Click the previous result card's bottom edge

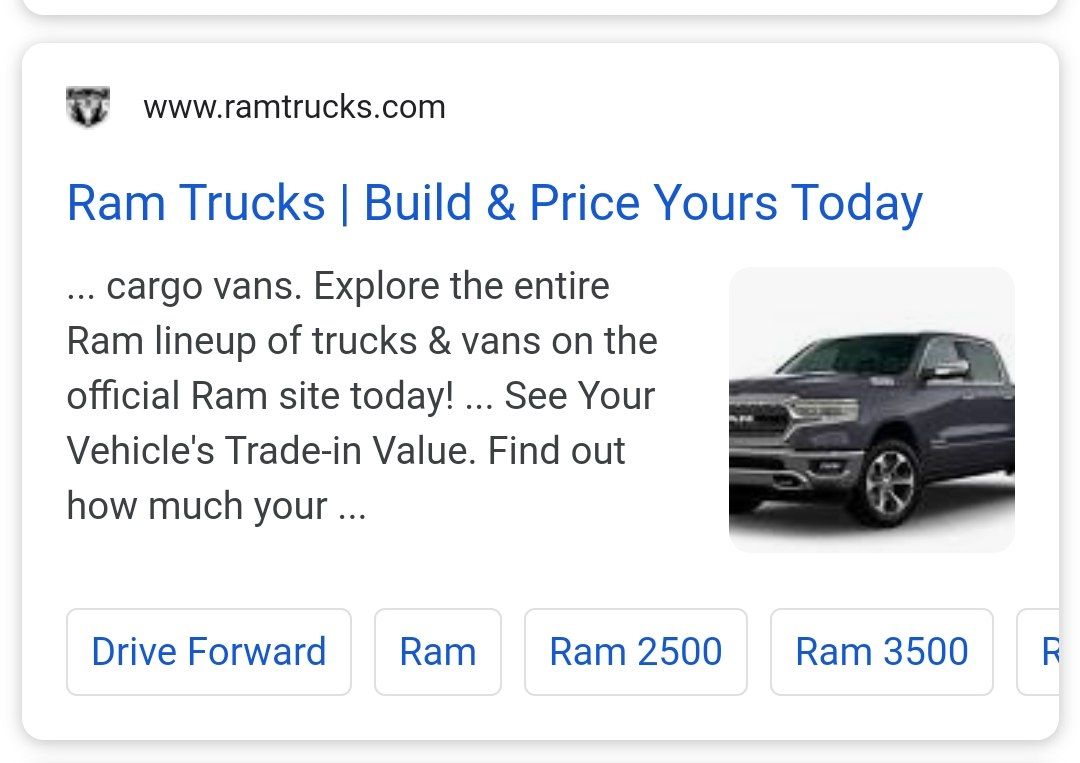540,8
